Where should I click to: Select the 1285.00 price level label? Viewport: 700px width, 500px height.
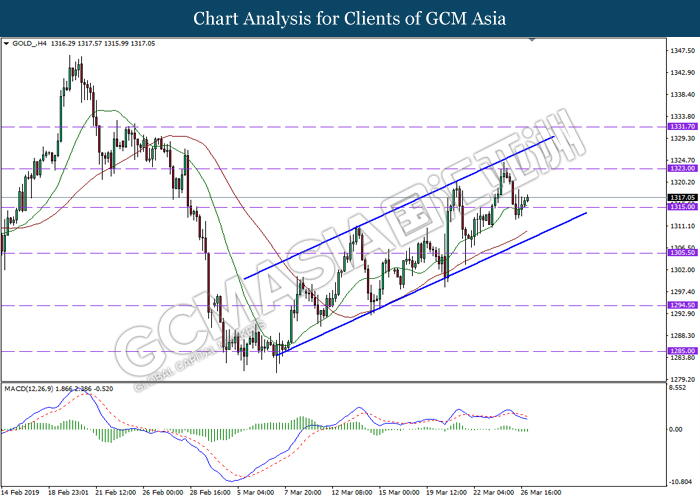682,351
